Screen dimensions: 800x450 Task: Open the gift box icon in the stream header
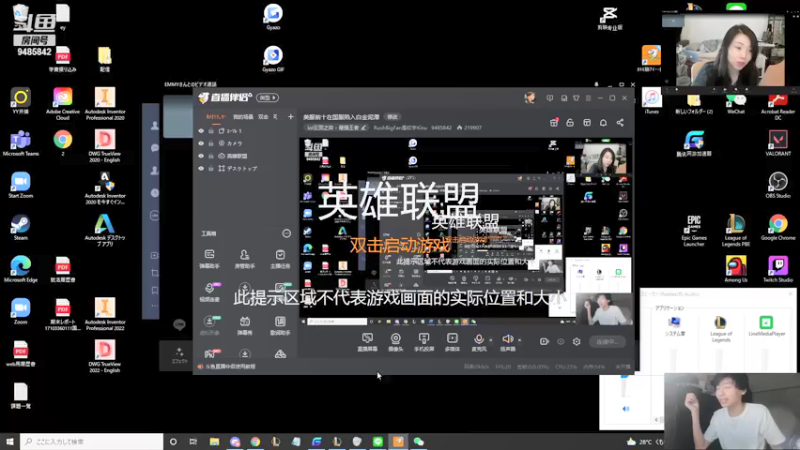click(554, 122)
